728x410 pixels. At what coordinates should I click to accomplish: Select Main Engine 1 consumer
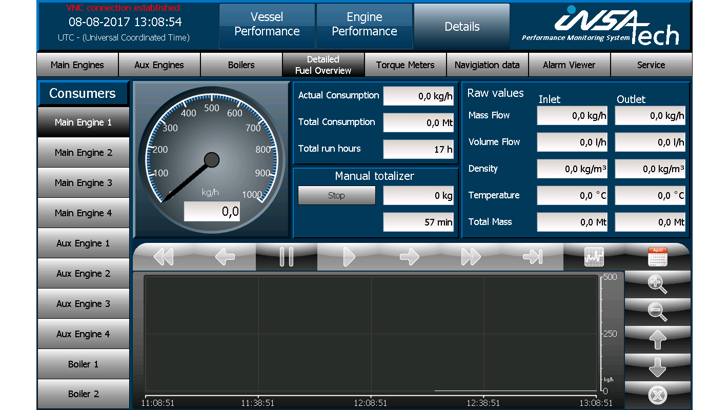point(83,122)
